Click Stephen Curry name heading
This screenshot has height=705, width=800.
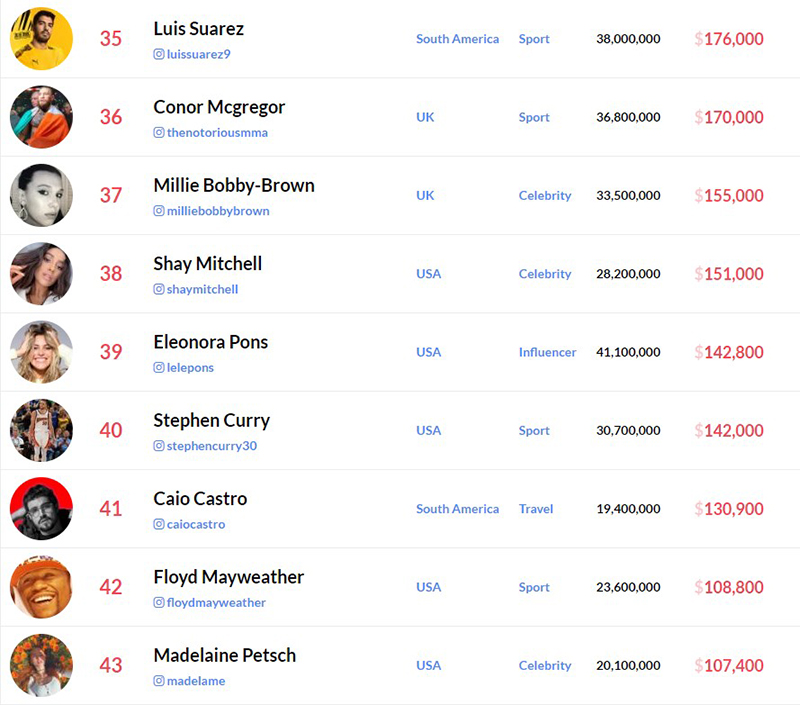[212, 420]
